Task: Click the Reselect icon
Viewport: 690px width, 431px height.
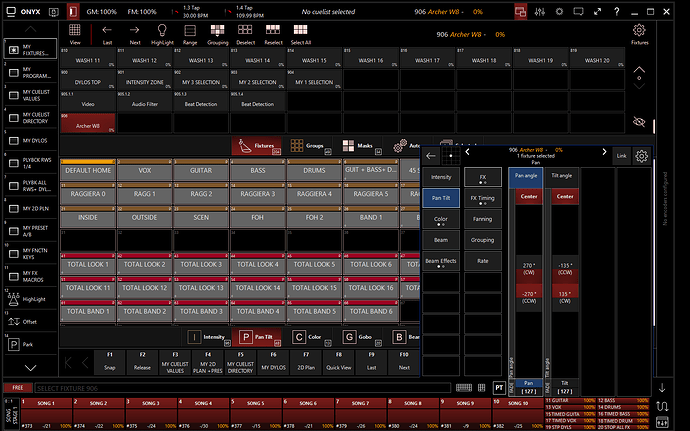Action: [273, 34]
